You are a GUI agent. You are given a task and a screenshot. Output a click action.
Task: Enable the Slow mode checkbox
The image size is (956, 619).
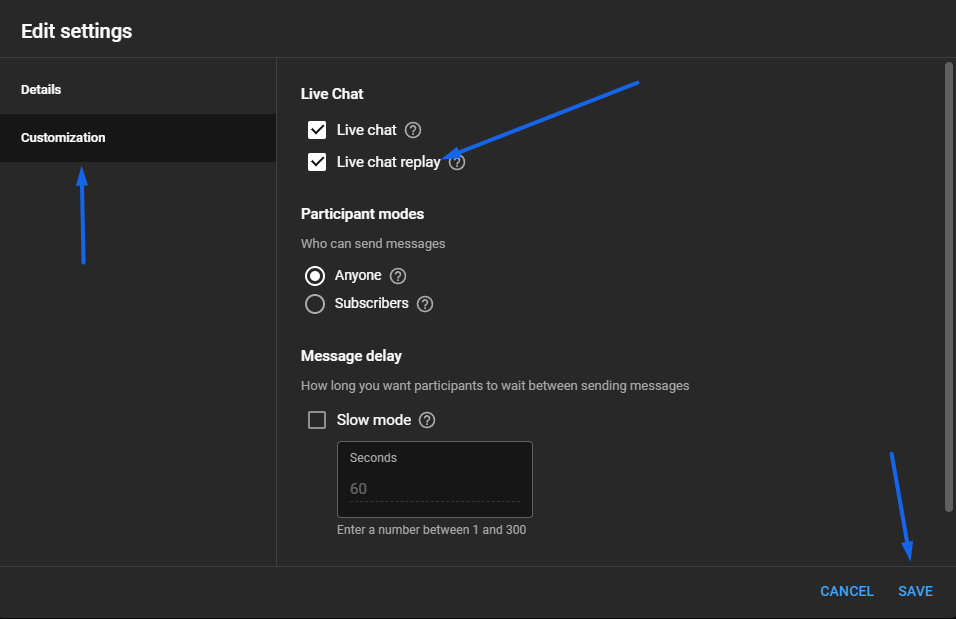[x=317, y=420]
